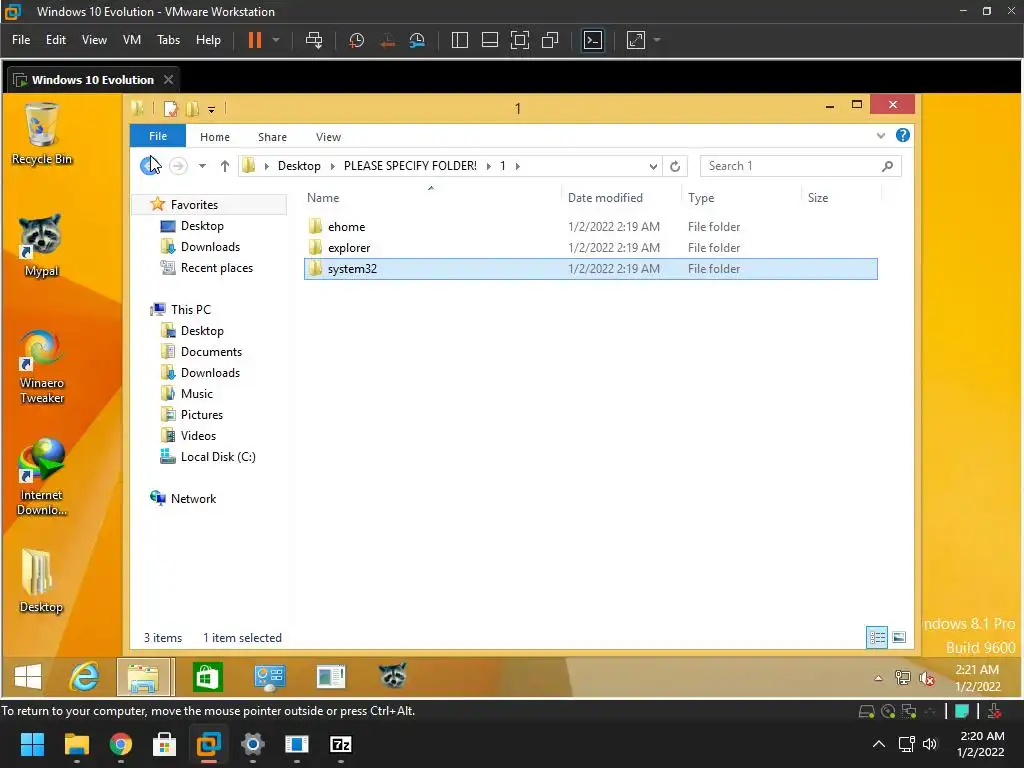The height and width of the screenshot is (768, 1024).
Task: Open Quick Access Toolbar customize dropdown
Action: pos(212,110)
